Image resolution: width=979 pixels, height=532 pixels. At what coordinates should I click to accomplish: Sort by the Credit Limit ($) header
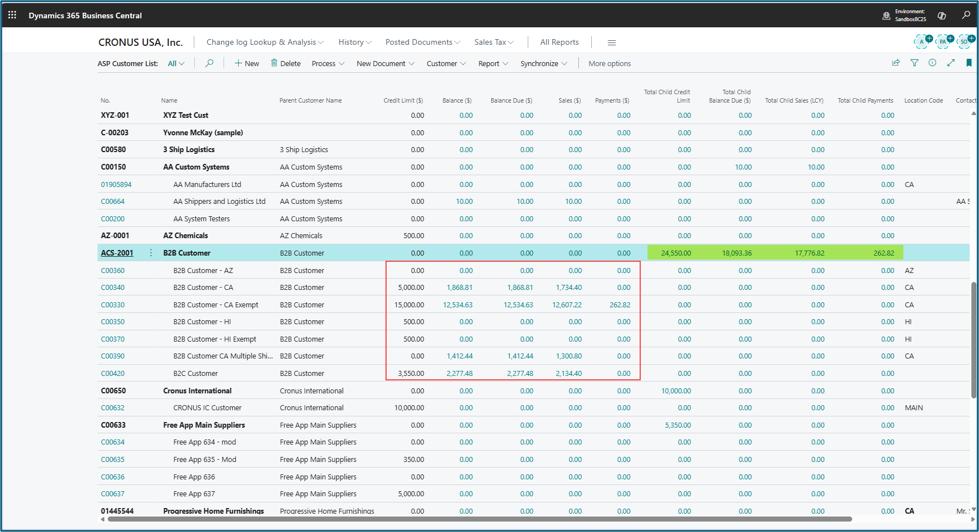403,101
